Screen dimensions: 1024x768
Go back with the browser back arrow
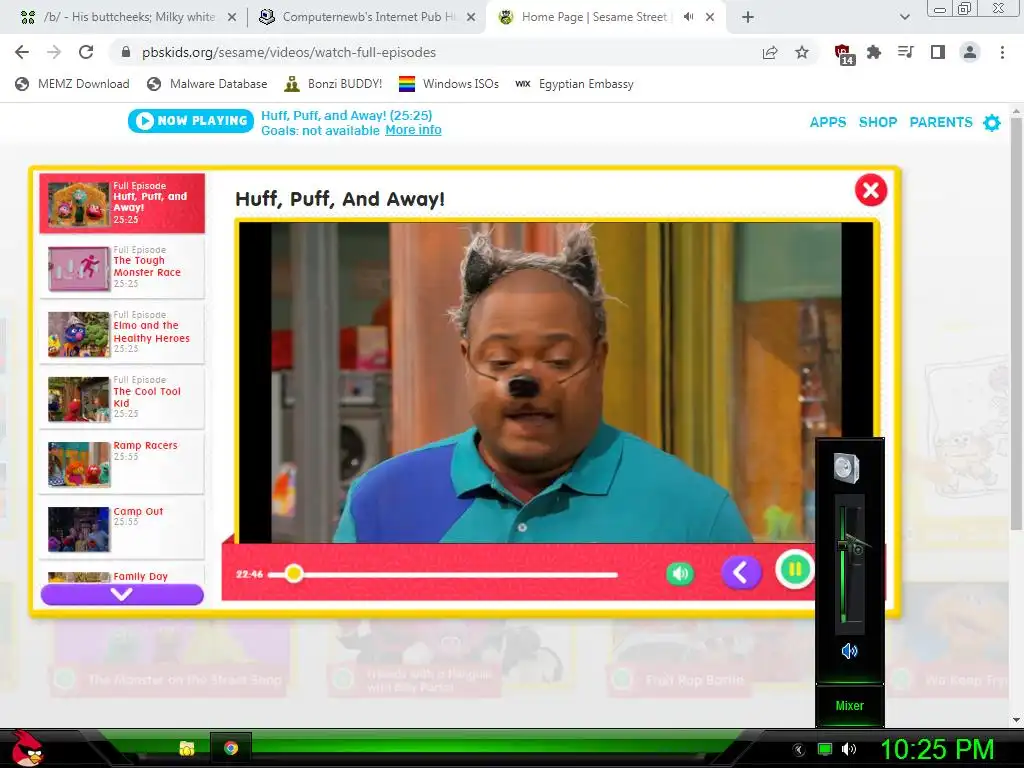point(22,52)
